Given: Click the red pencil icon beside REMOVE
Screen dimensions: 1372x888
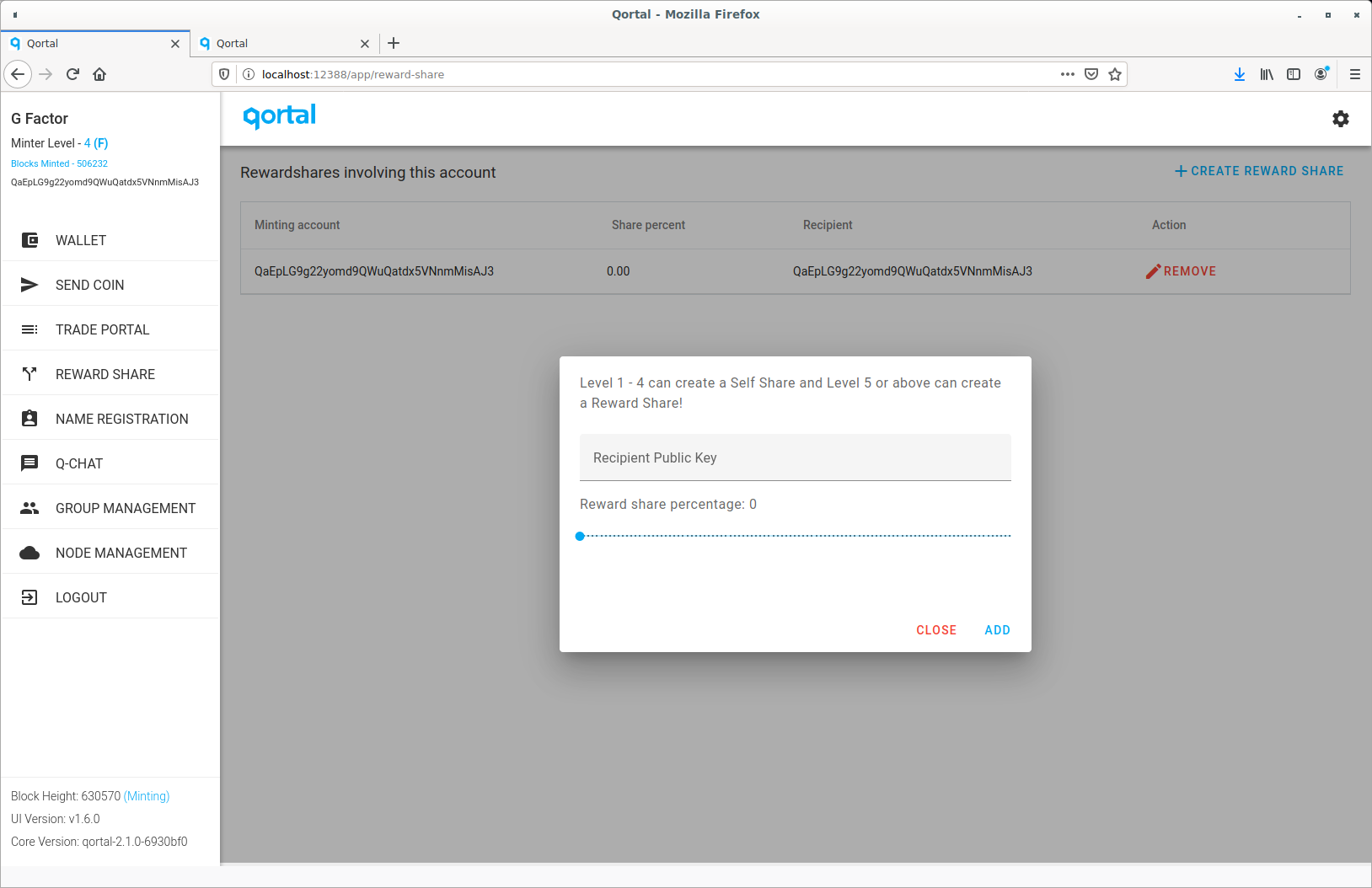Looking at the screenshot, I should point(1153,271).
